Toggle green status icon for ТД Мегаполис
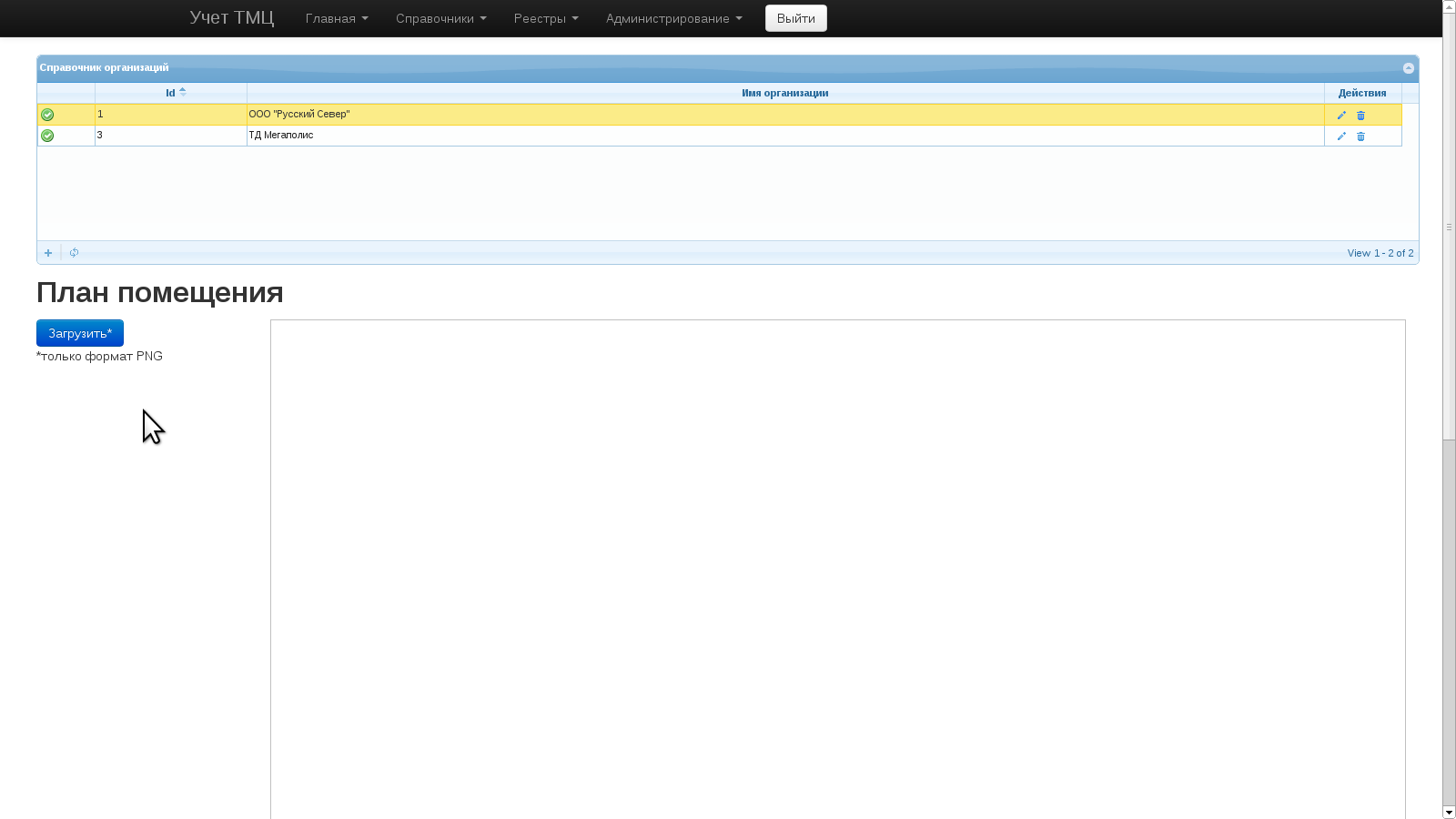 (x=47, y=136)
